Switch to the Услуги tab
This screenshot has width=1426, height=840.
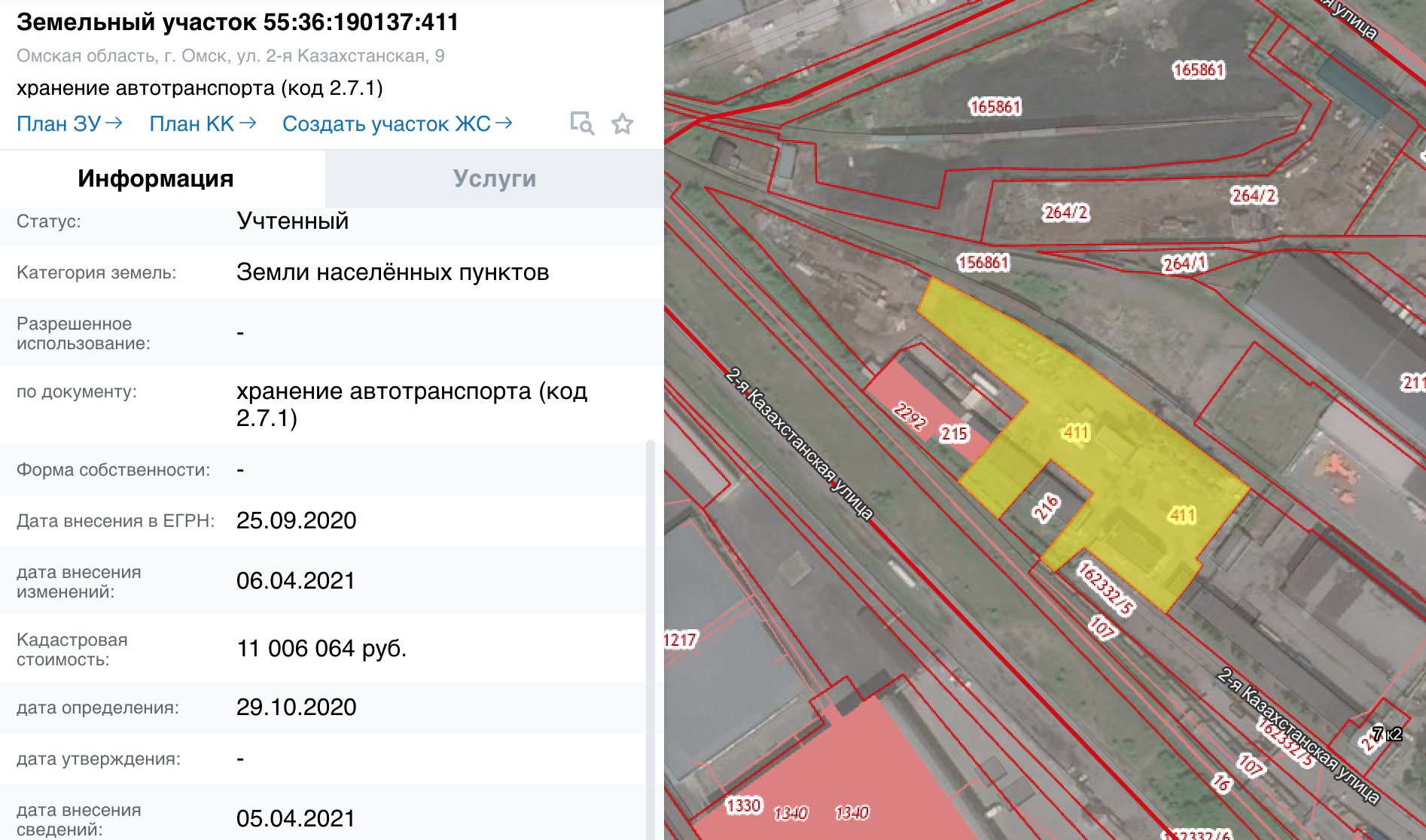coord(494,179)
